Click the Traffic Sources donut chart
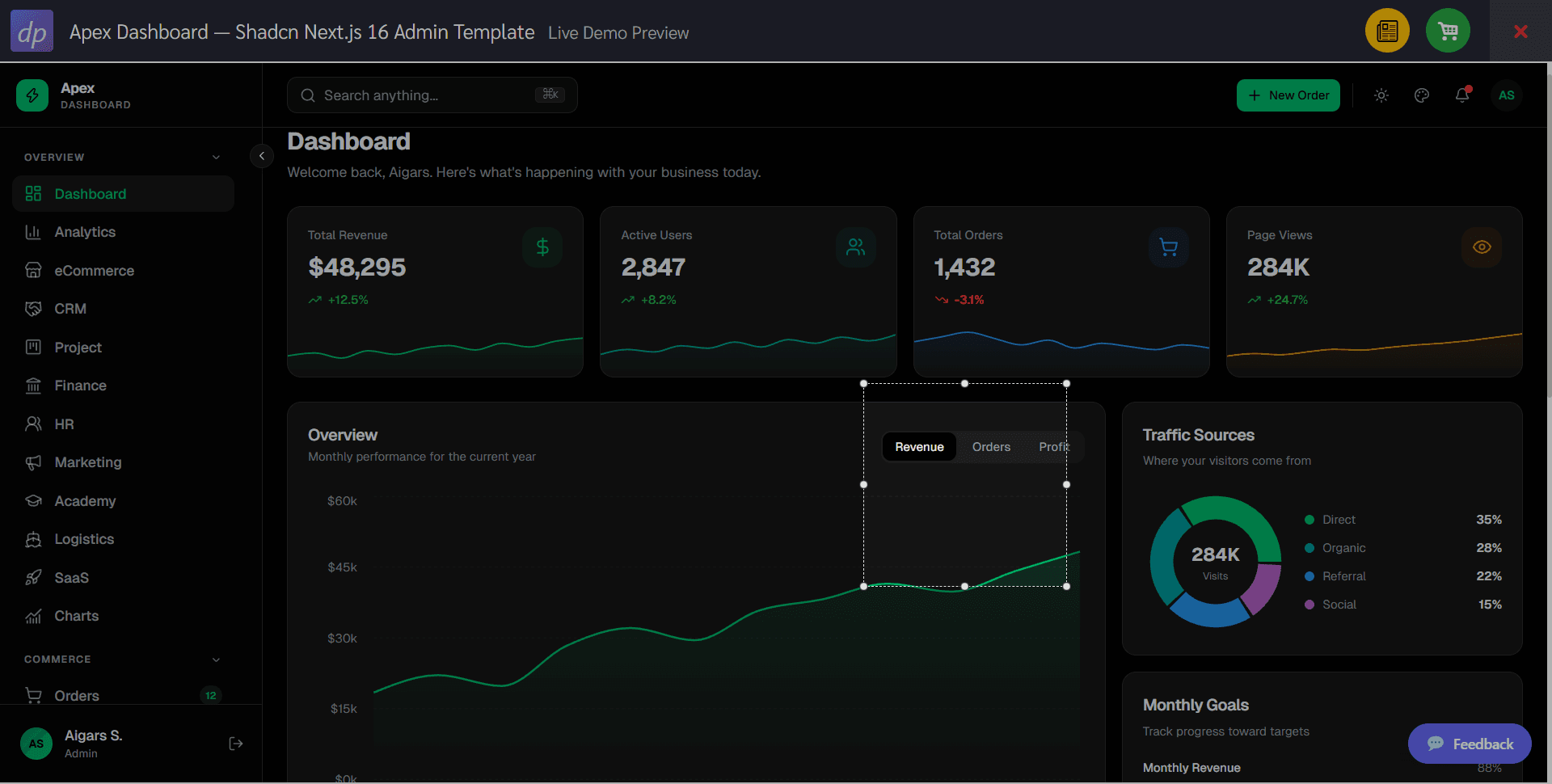Image resolution: width=1552 pixels, height=784 pixels. (1215, 562)
